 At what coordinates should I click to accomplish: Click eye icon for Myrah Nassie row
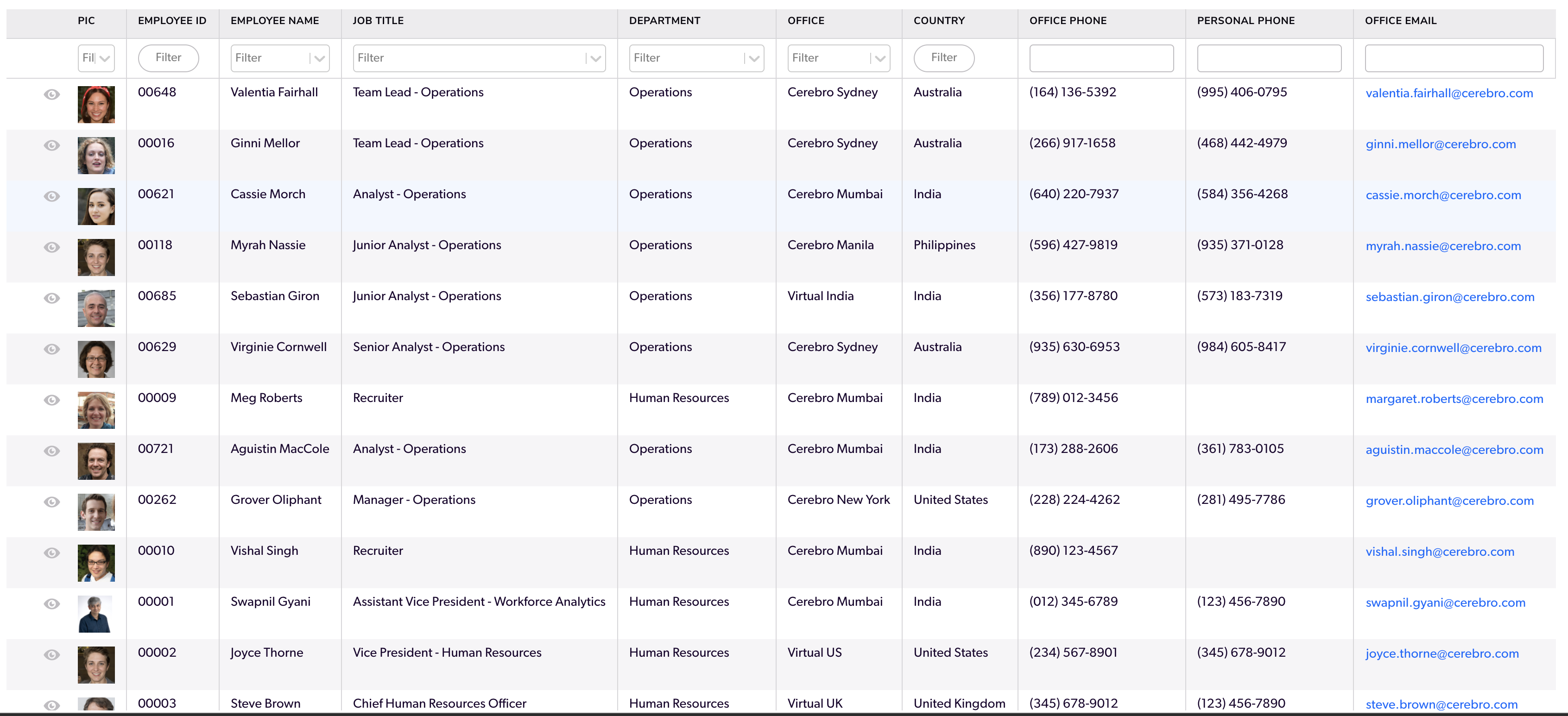52,247
